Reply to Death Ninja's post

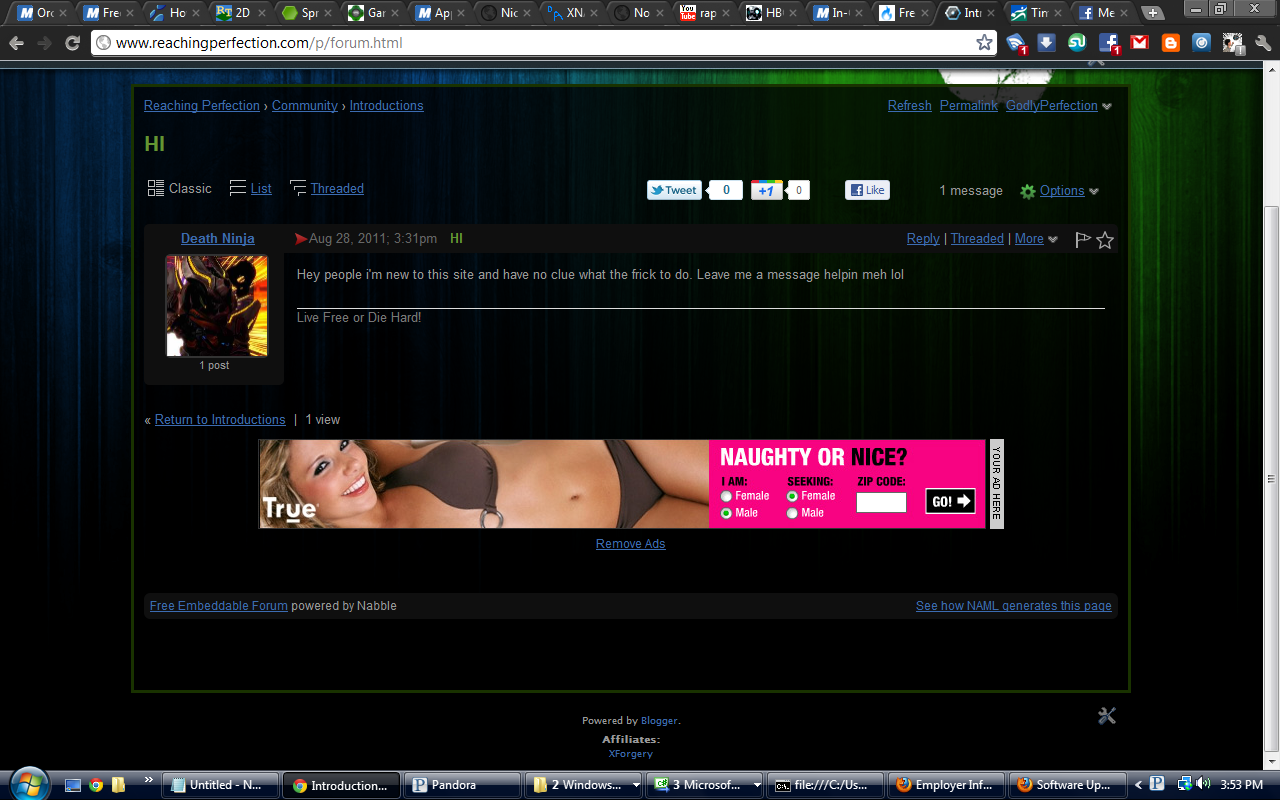[922, 239]
